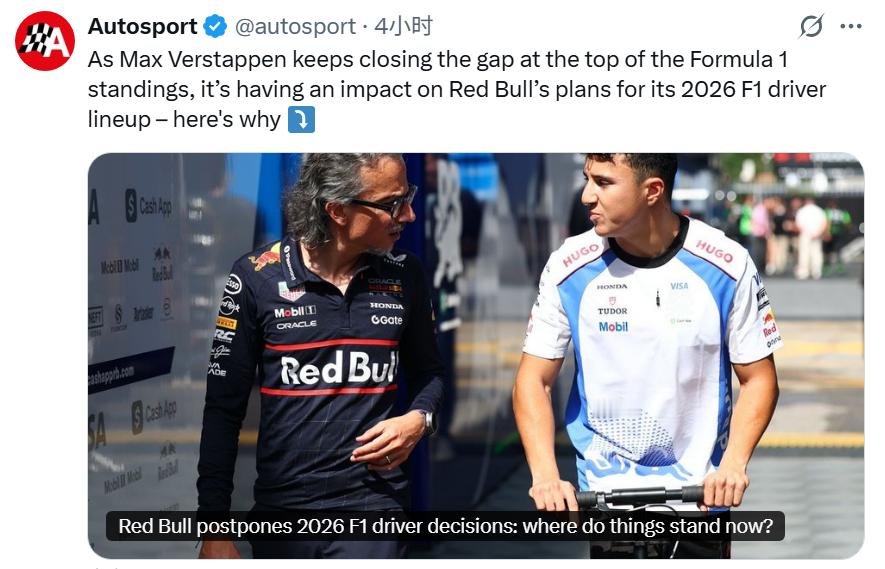Screen dimensions: 885x569
Task: Click the curved down arrow emoji
Action: click(300, 120)
